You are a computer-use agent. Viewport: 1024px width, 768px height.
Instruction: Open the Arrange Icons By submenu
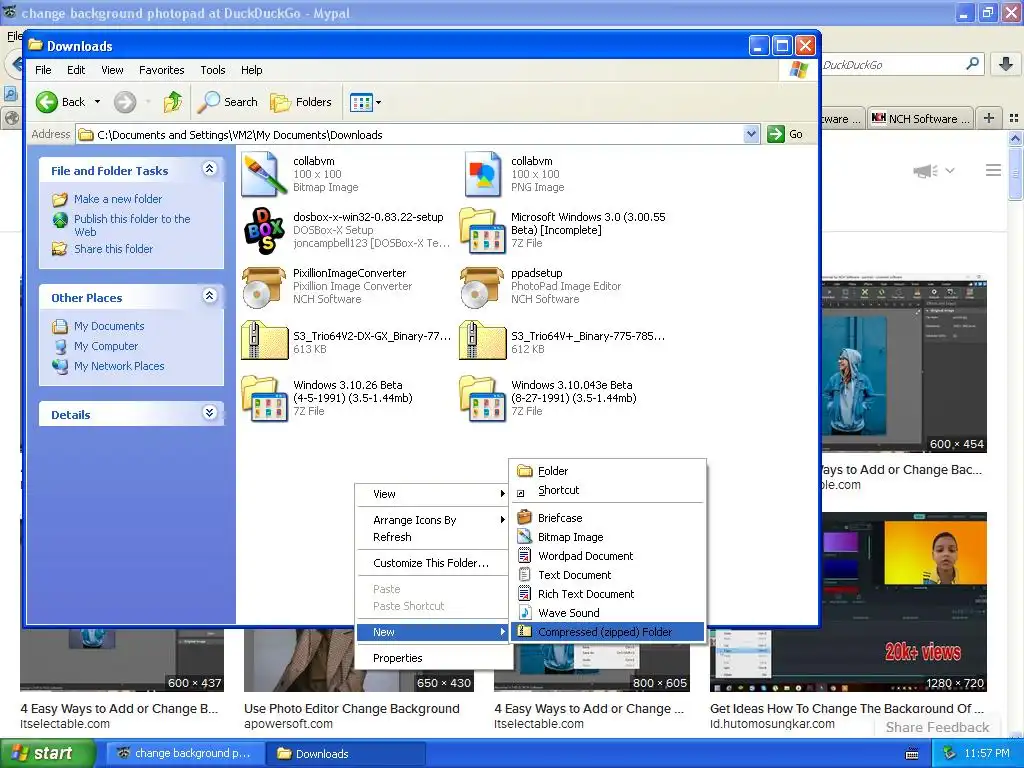[432, 520]
